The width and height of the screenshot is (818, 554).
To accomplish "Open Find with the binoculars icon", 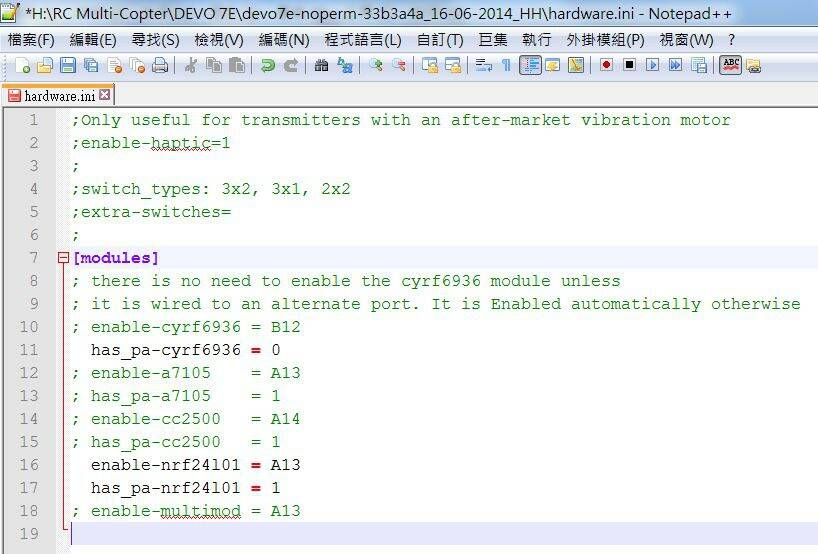I will [x=321, y=65].
